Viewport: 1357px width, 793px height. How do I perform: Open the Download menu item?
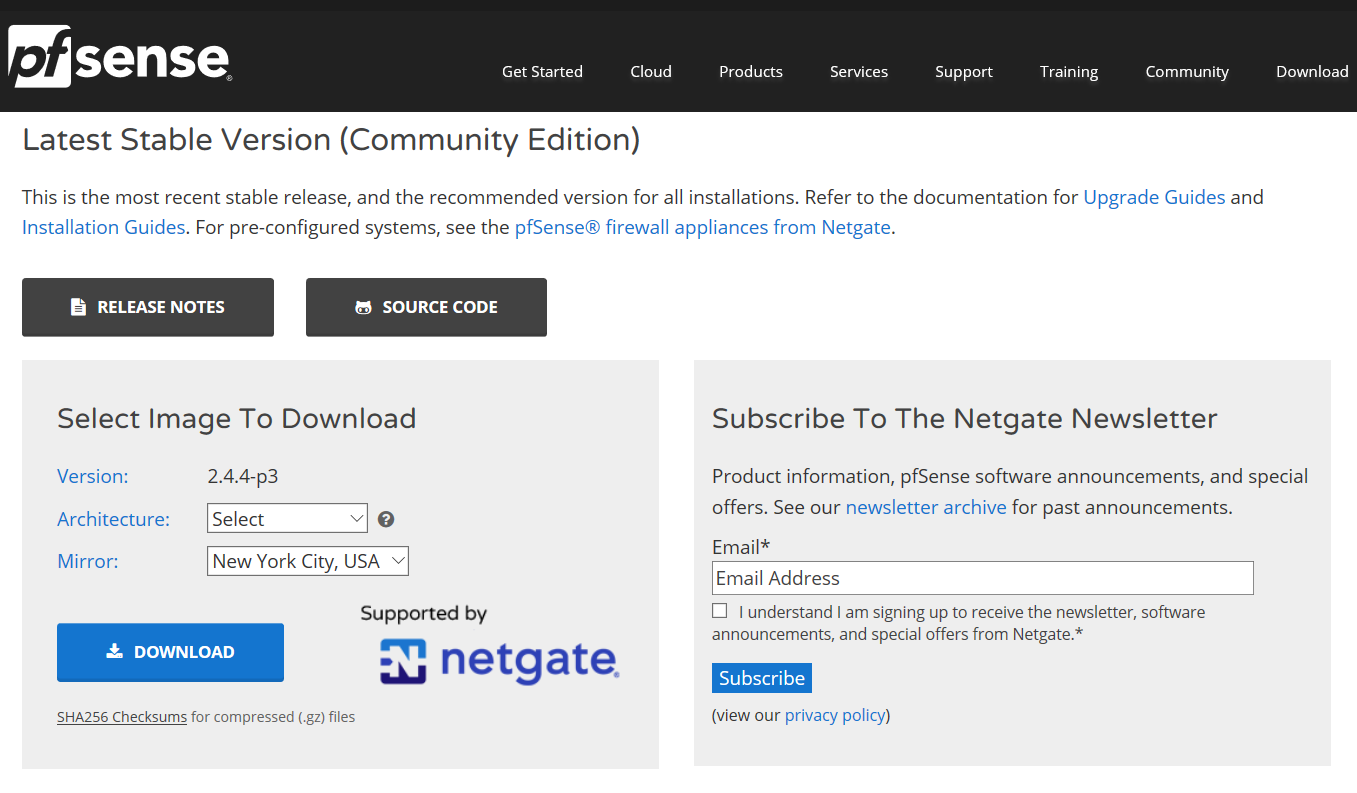pyautogui.click(x=1312, y=72)
